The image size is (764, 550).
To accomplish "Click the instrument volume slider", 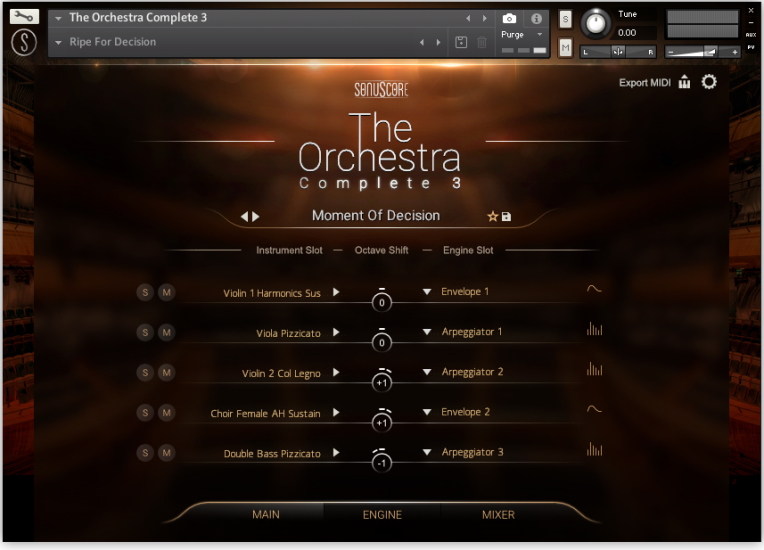I will 703,52.
